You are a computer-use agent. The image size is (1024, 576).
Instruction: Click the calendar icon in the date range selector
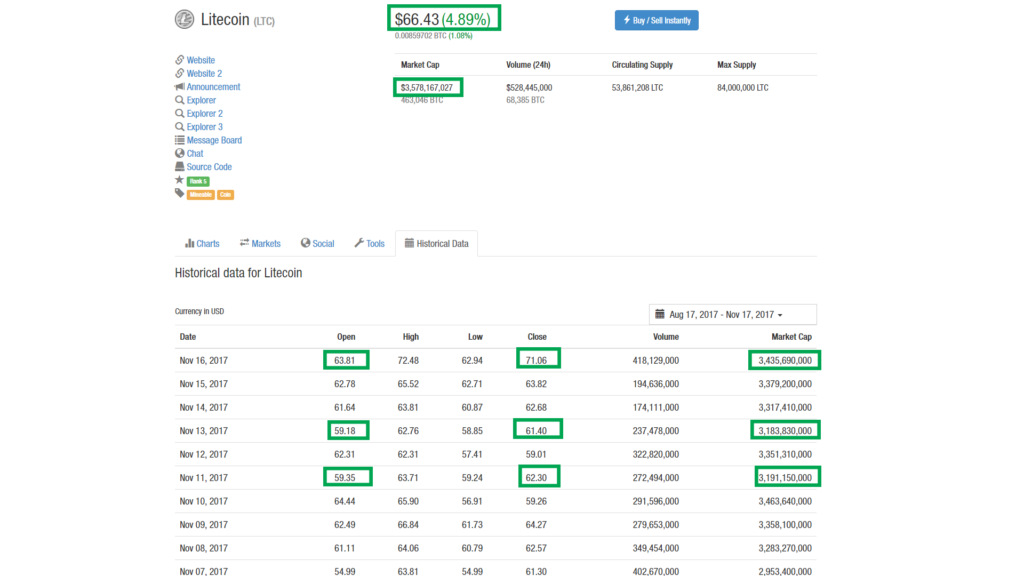click(x=658, y=313)
